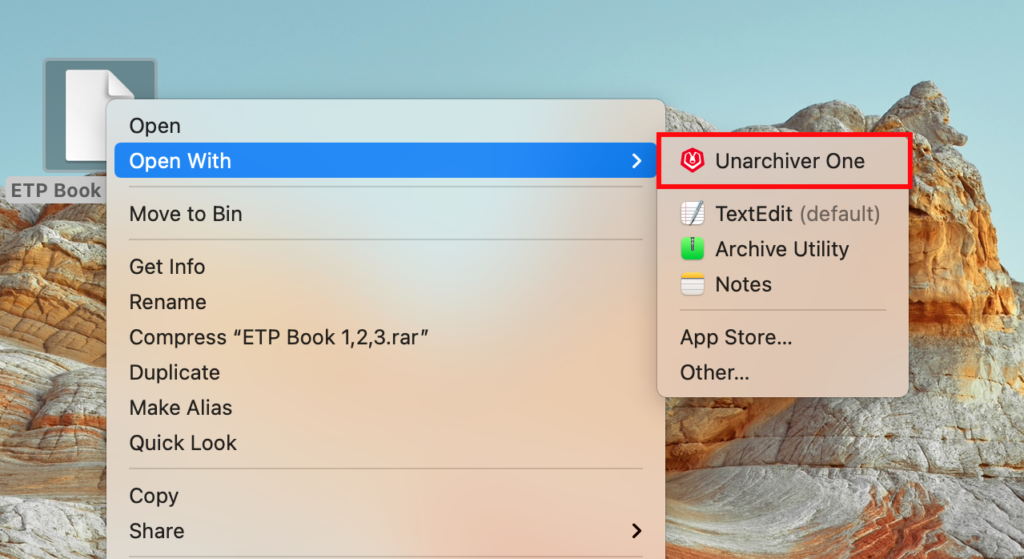Open the Share menu entry
The image size is (1024, 559).
click(157, 531)
